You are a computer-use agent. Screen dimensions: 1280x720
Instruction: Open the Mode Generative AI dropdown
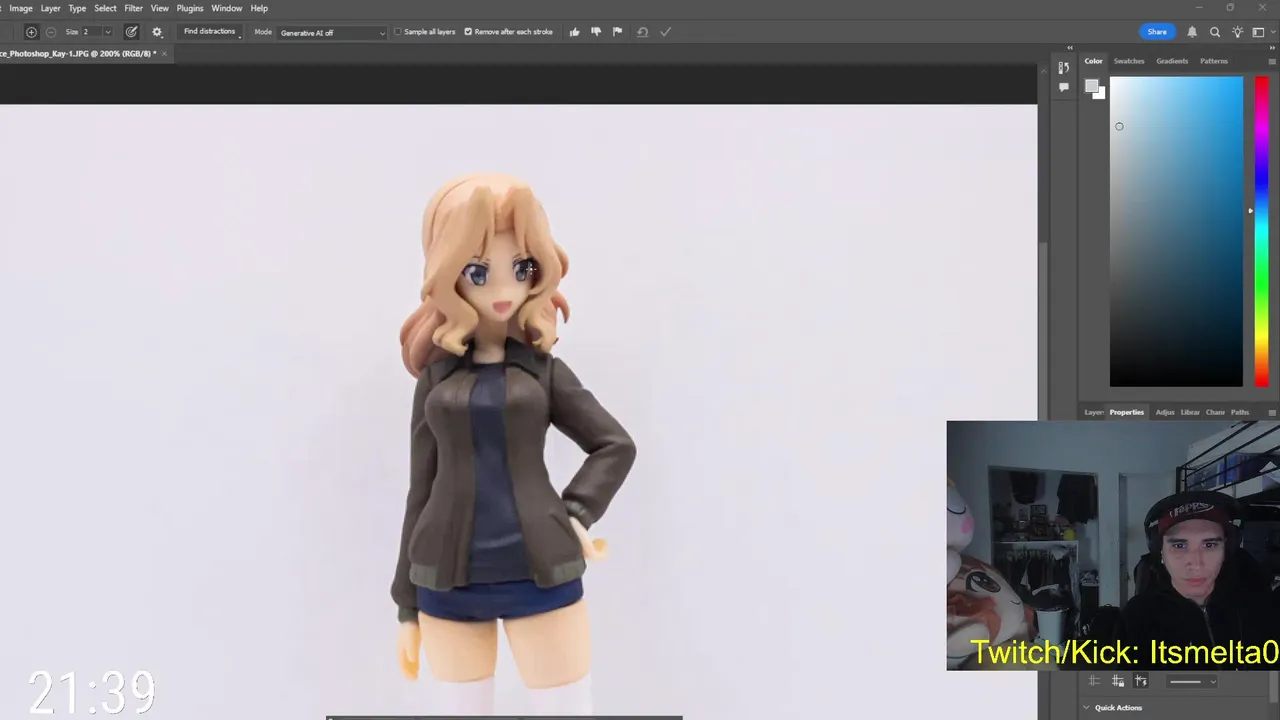332,32
